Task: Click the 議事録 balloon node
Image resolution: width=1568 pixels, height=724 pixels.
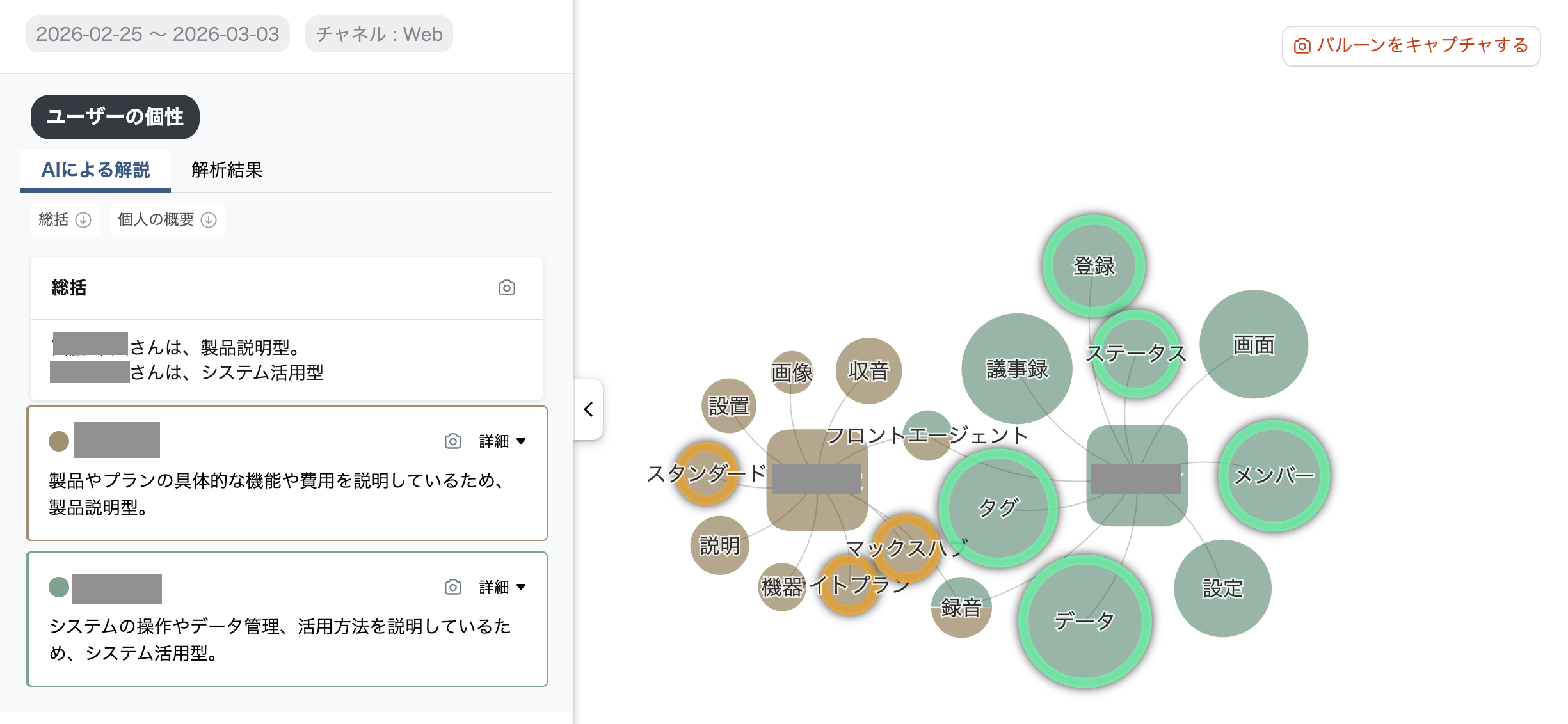Action: click(x=1017, y=368)
